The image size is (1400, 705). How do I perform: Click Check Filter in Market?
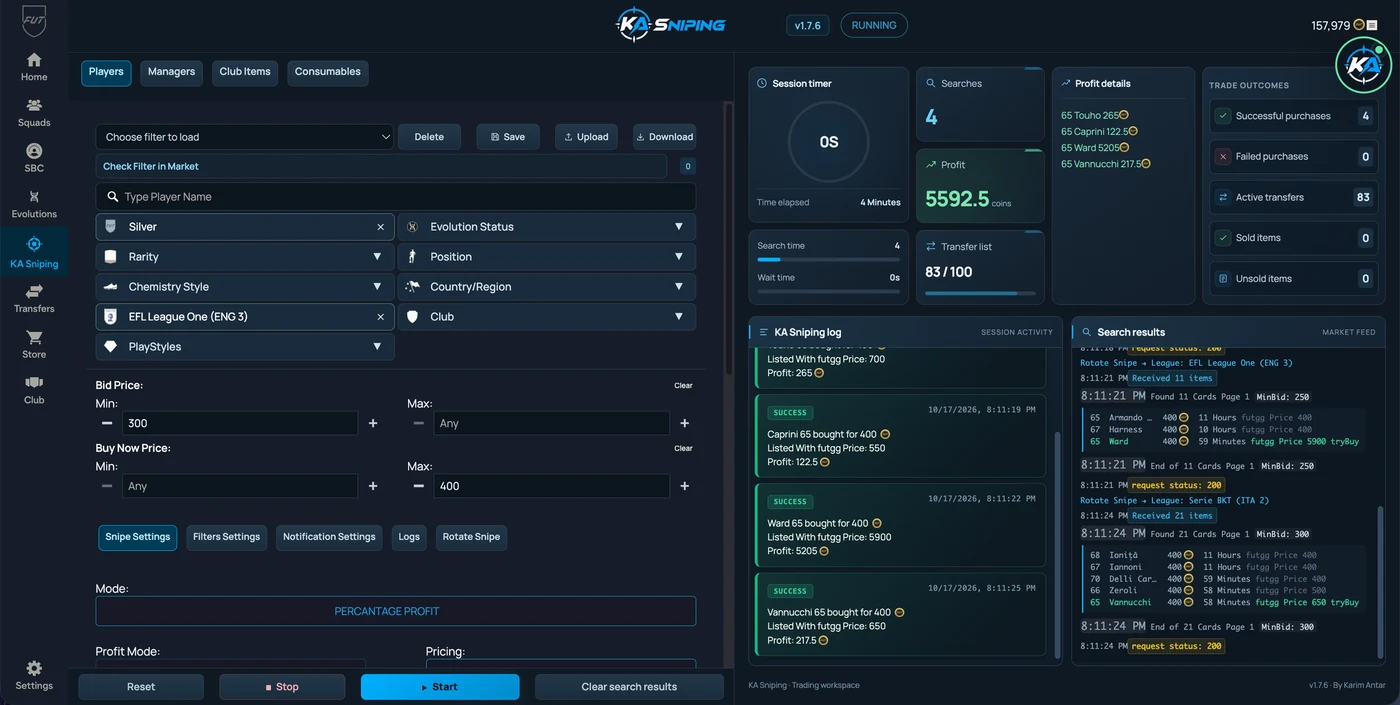tap(381, 166)
